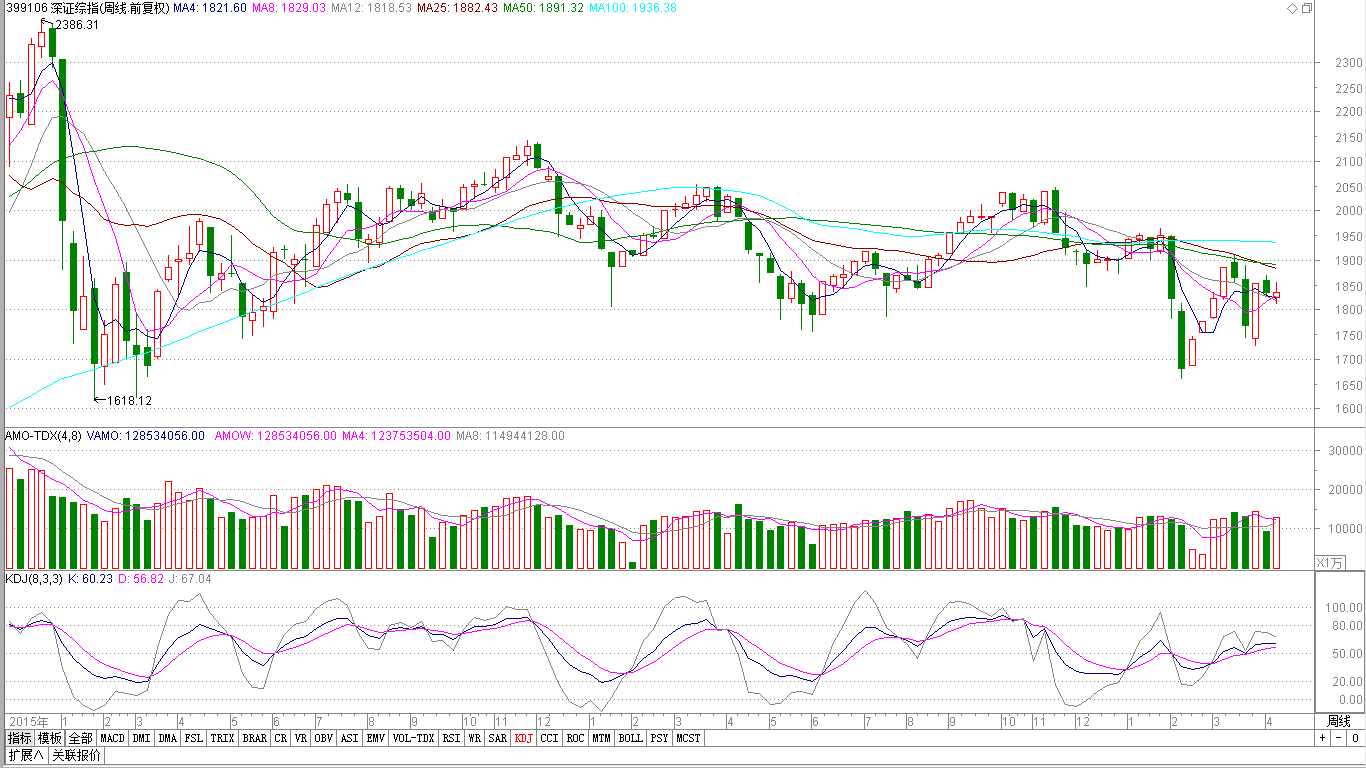Select the BRAR indicator
Screen dimensions: 1366x768
click(x=254, y=738)
